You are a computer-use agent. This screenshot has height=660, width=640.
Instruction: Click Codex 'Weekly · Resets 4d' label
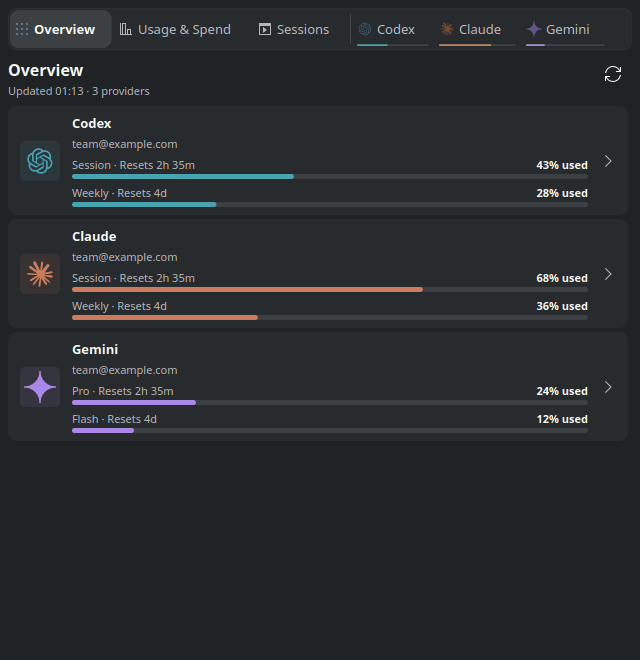point(119,193)
